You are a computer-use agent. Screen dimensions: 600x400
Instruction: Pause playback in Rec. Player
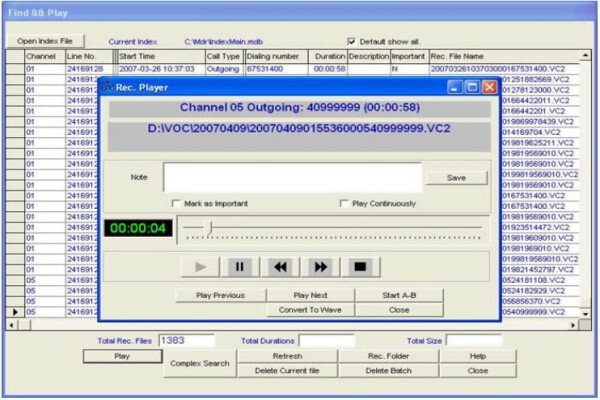(240, 266)
